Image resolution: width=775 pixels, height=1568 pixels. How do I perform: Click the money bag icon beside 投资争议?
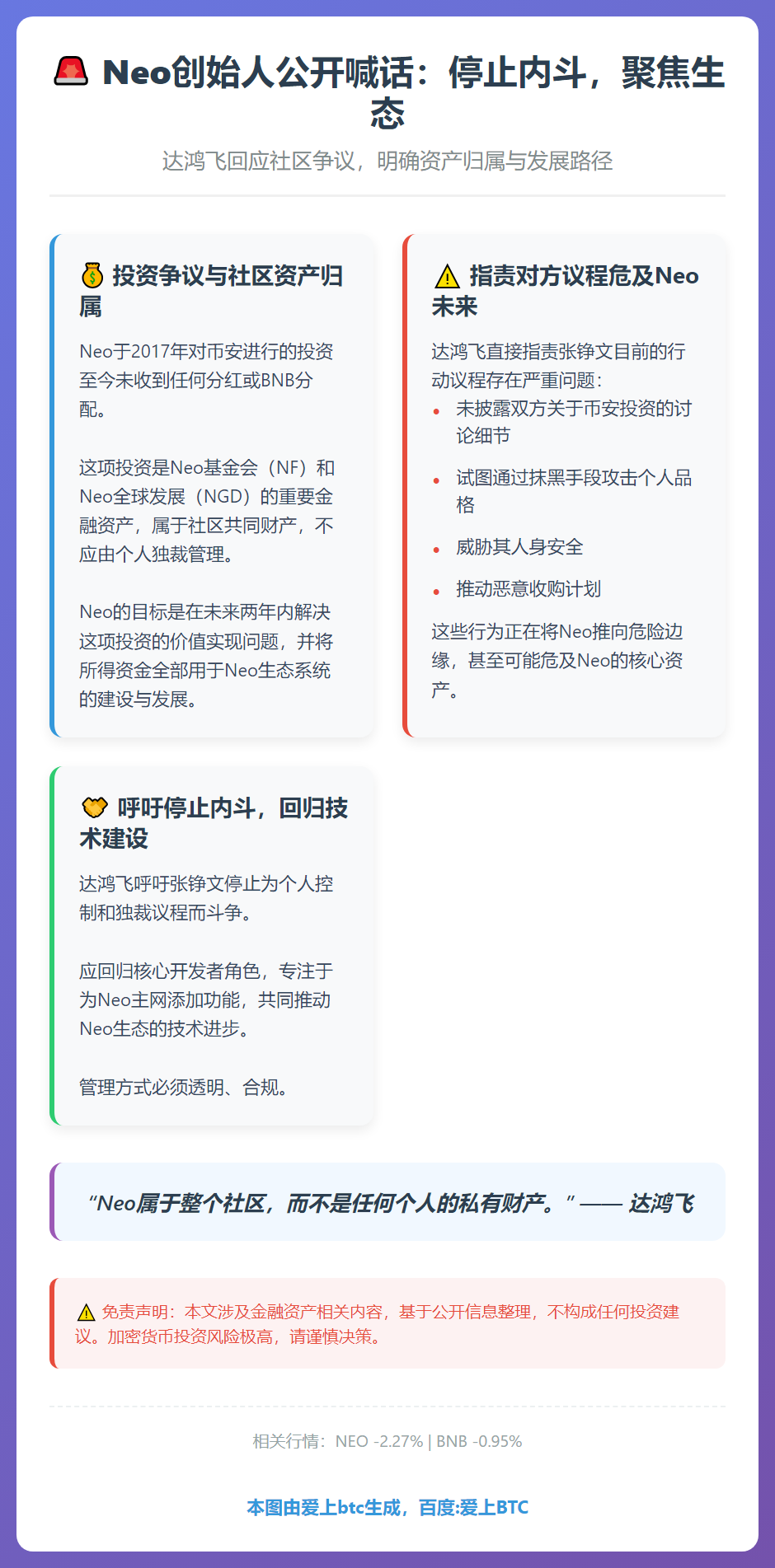tap(92, 275)
